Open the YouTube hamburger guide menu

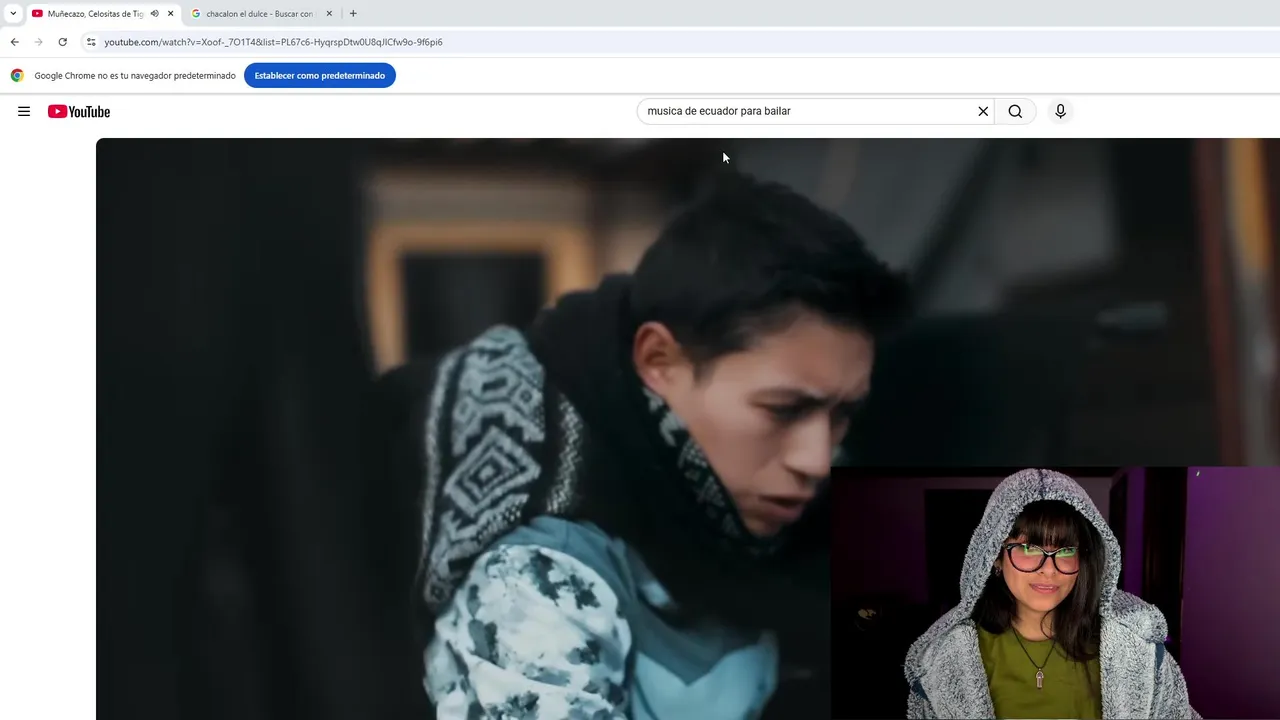point(24,111)
